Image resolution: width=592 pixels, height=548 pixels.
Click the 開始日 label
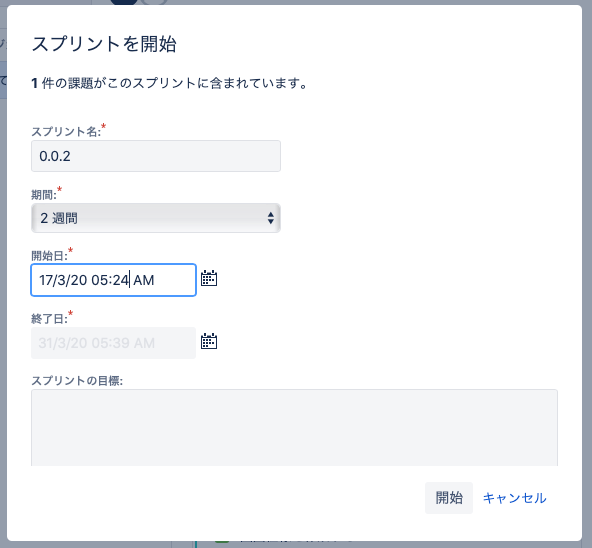(x=49, y=256)
